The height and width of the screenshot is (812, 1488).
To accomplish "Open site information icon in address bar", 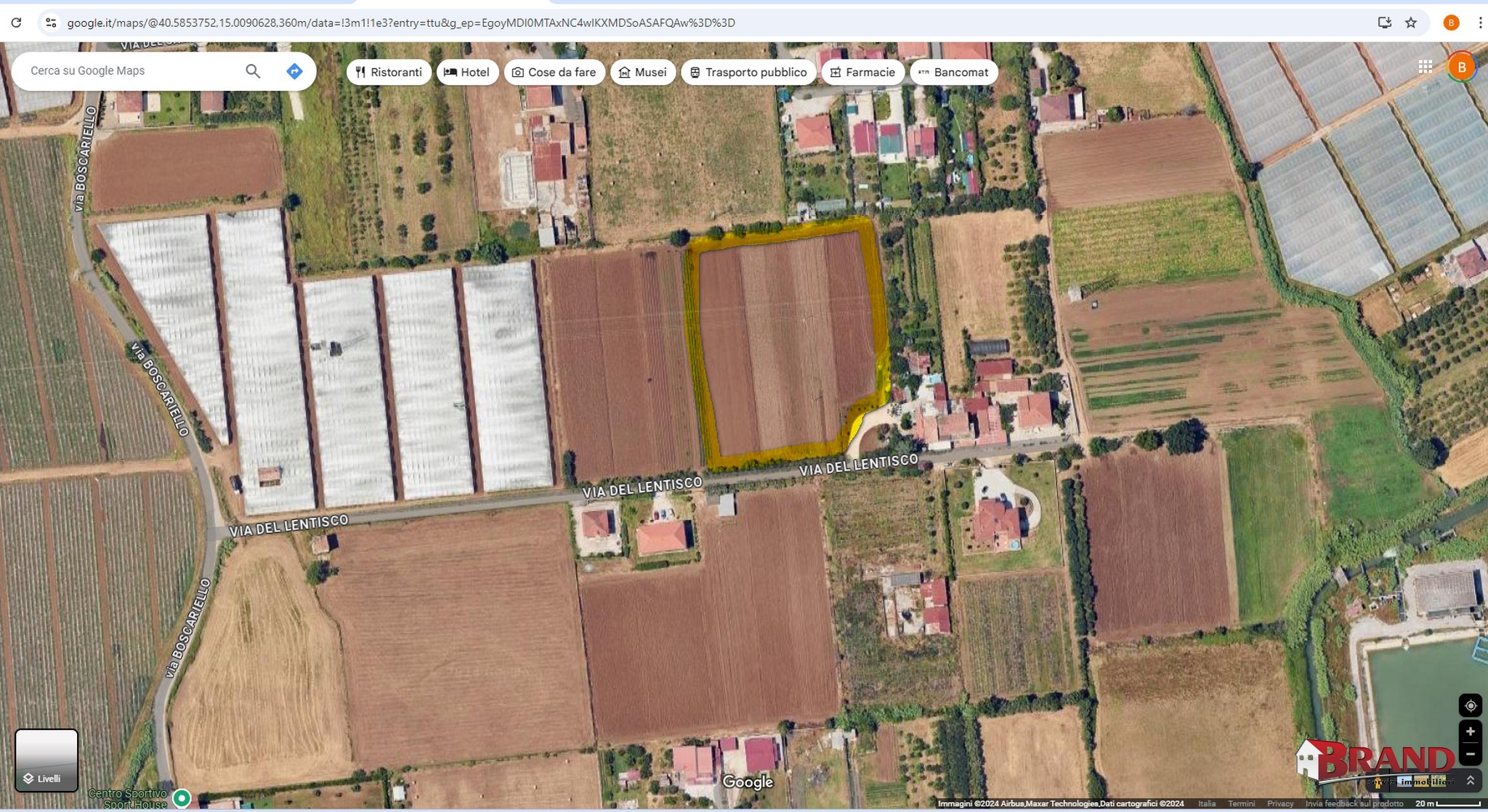I will pyautogui.click(x=51, y=23).
